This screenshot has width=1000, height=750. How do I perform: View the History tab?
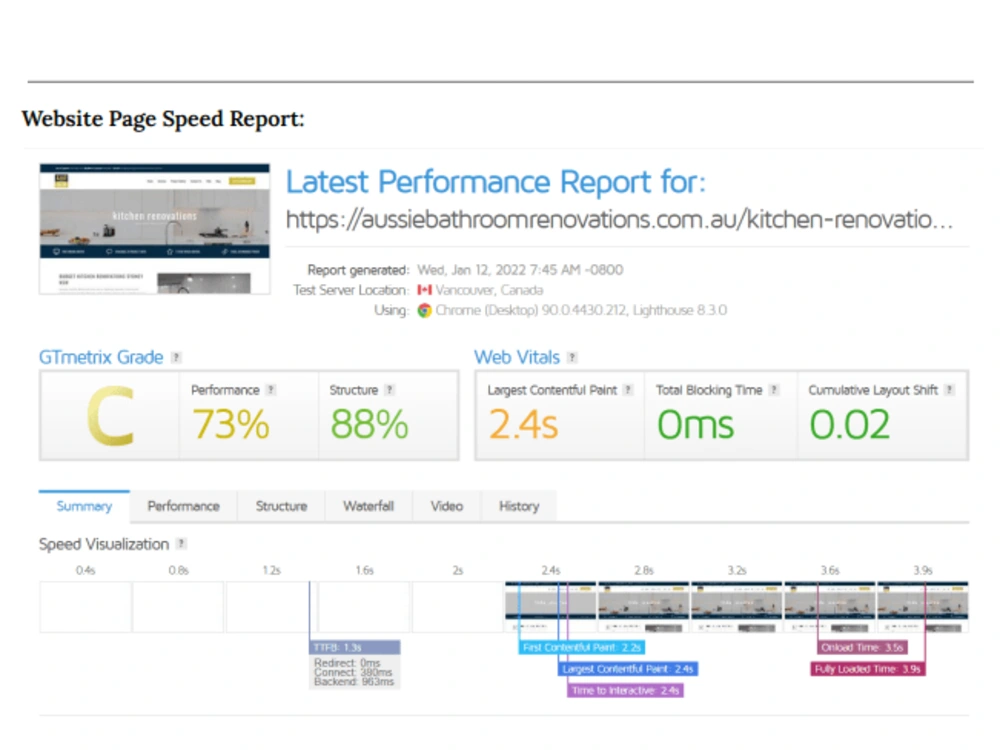(519, 506)
